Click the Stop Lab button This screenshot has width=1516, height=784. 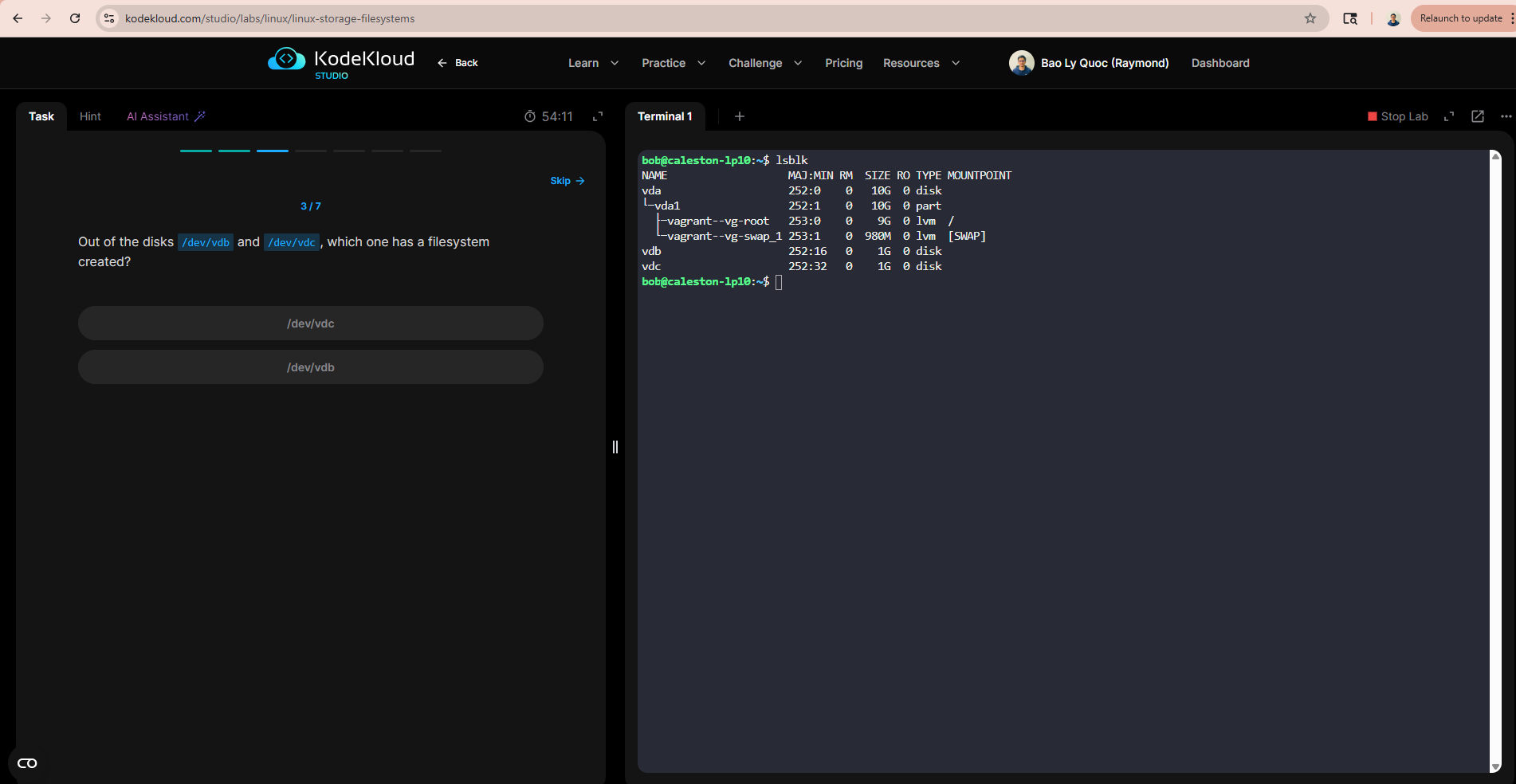1397,116
